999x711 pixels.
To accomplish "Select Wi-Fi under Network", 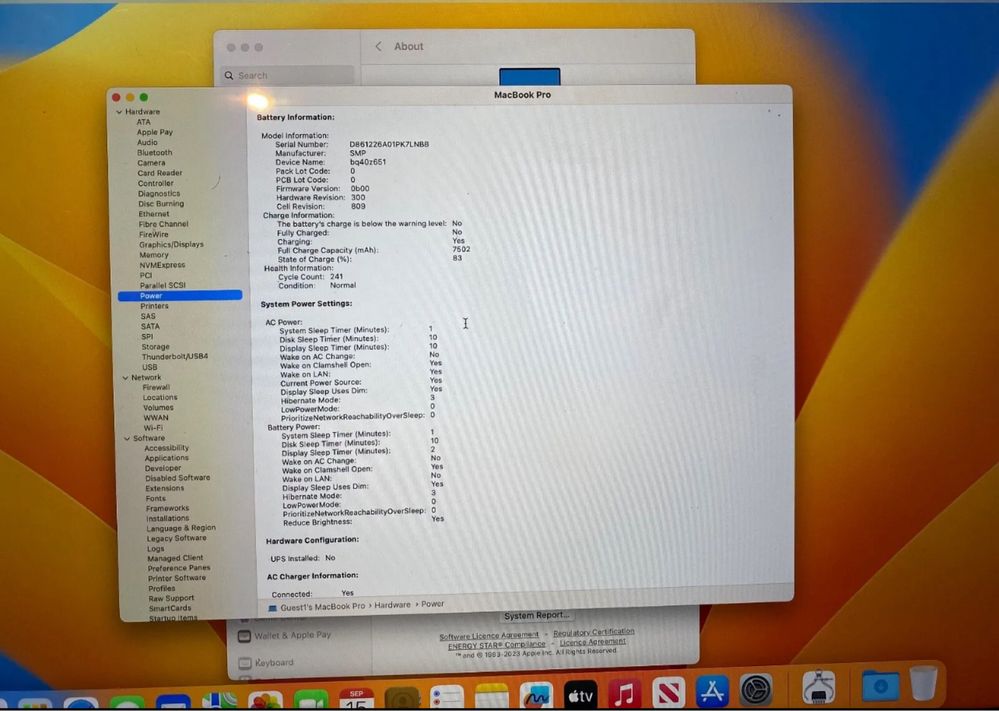I will tap(153, 428).
